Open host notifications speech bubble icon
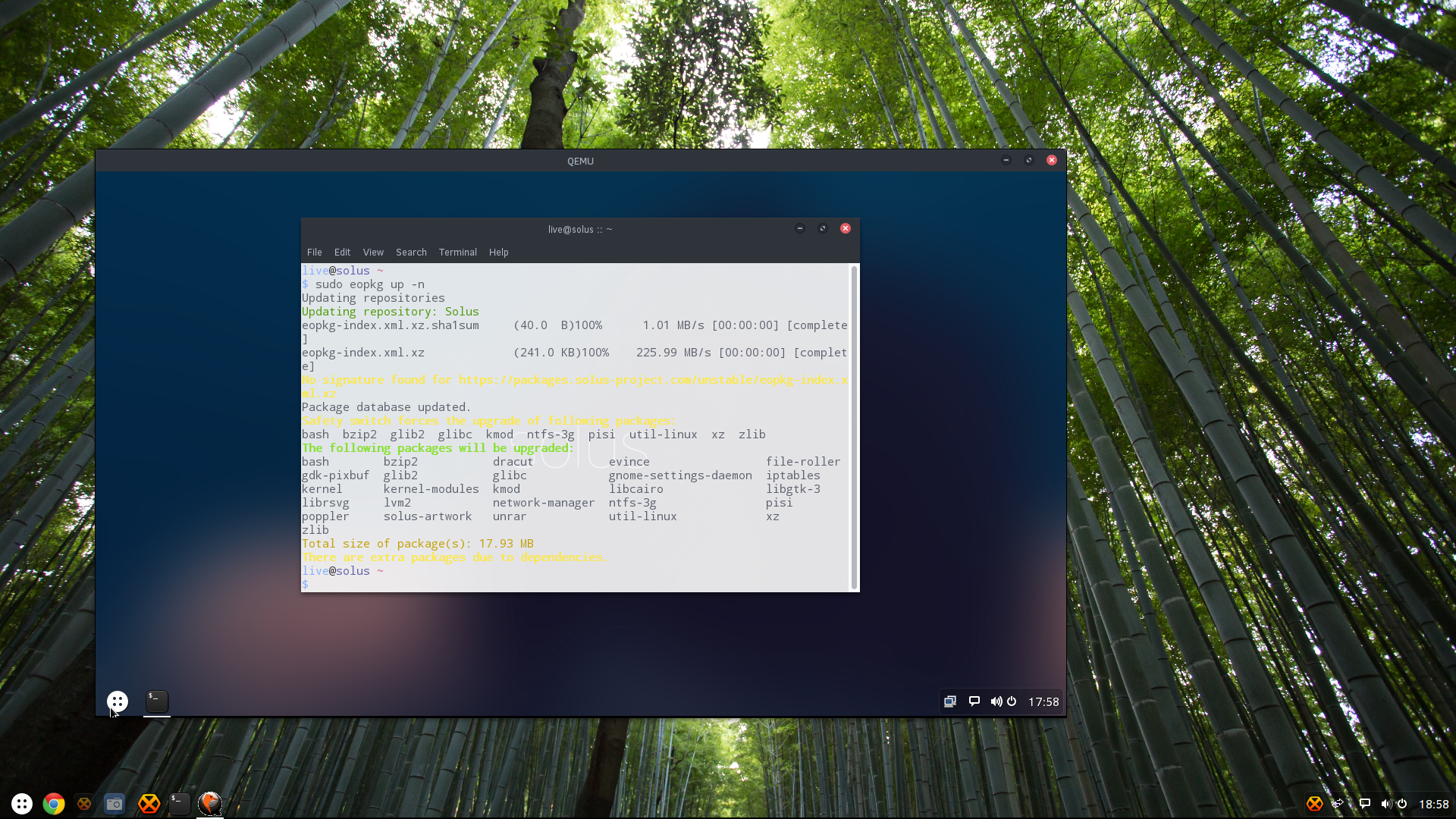The image size is (1456, 819). tap(1365, 804)
